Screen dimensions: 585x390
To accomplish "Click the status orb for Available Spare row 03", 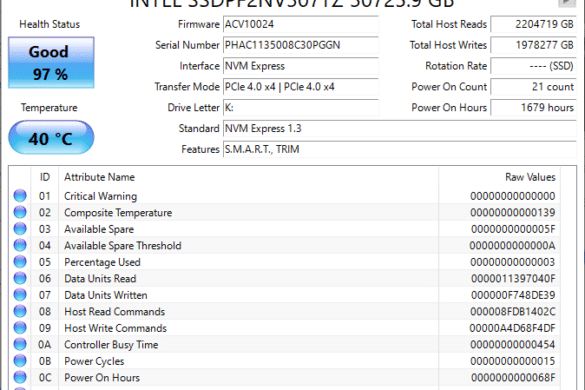I will (20, 228).
